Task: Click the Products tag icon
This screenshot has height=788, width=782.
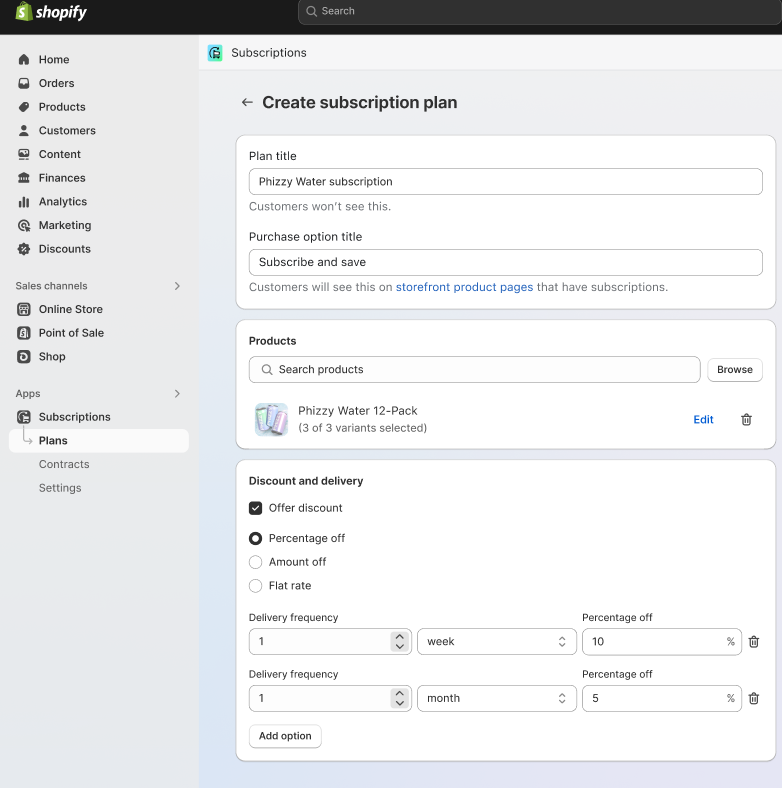Action: click(x=24, y=107)
